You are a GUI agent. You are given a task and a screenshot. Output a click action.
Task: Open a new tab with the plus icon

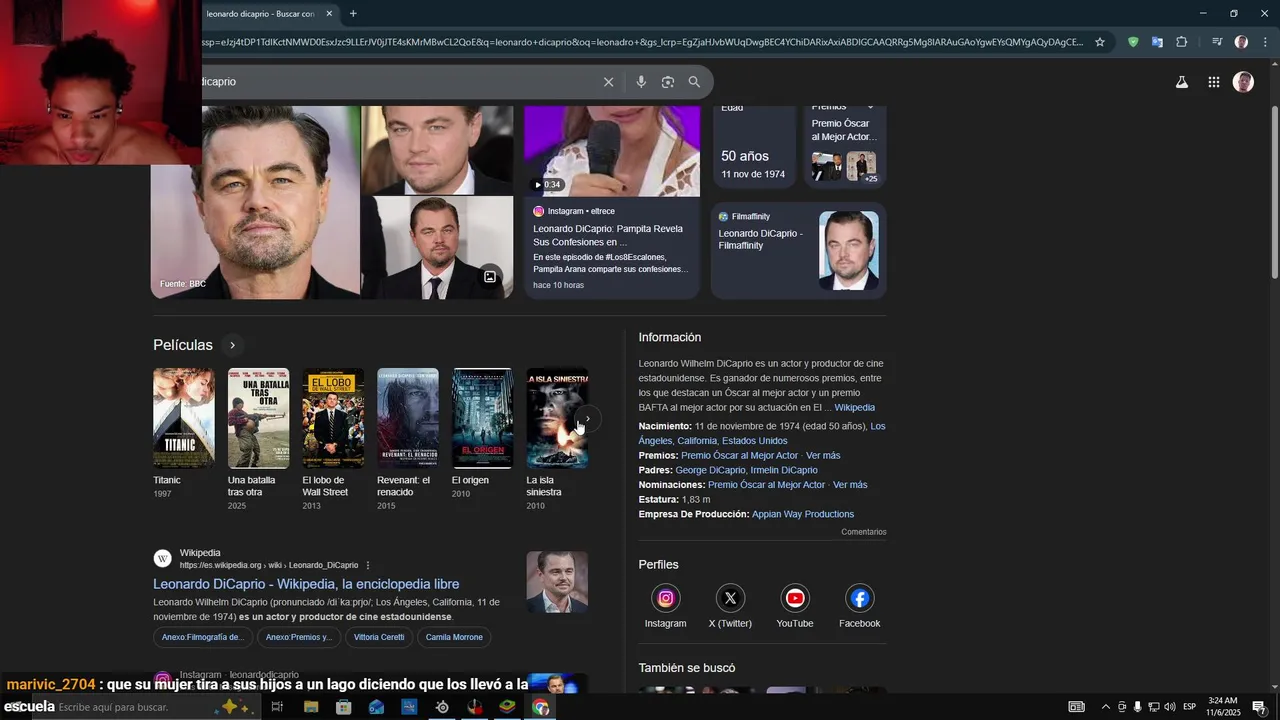click(x=353, y=13)
